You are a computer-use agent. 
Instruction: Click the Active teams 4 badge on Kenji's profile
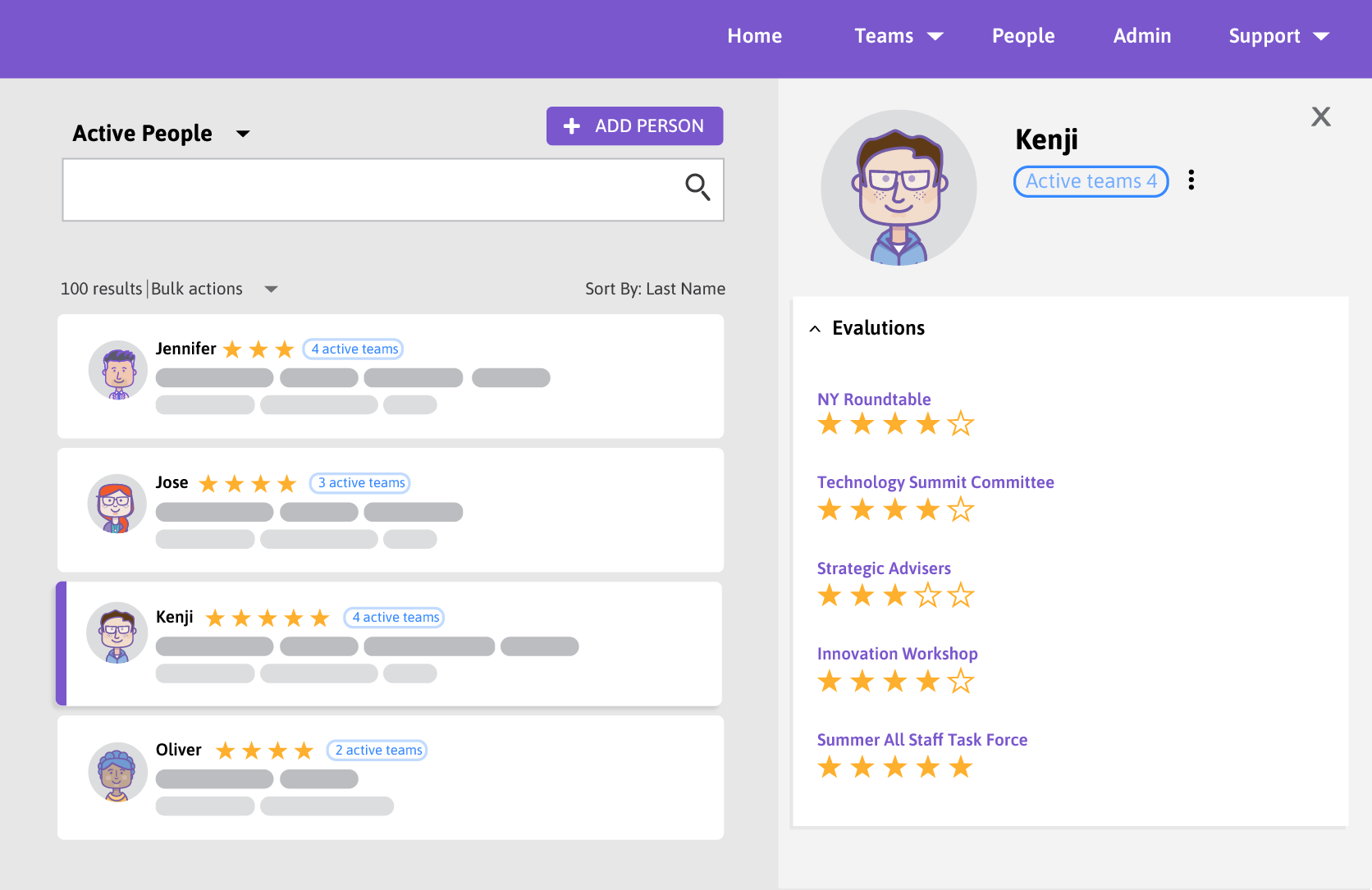pyautogui.click(x=1091, y=180)
